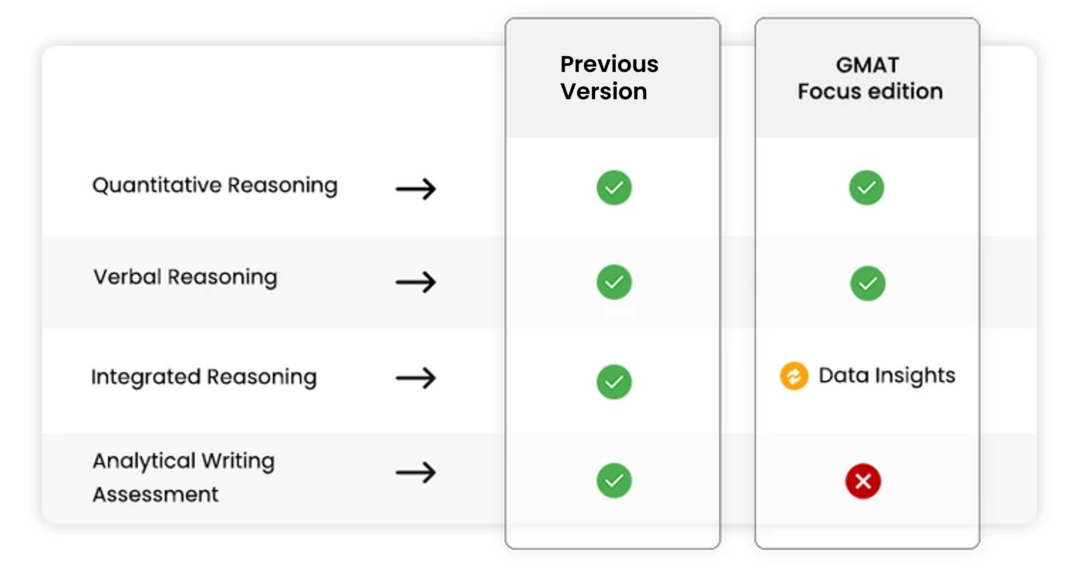Viewport: 1080px width, 571px height.
Task: Click the arrow beside Analytical Writing Assessment
Action: coord(416,472)
